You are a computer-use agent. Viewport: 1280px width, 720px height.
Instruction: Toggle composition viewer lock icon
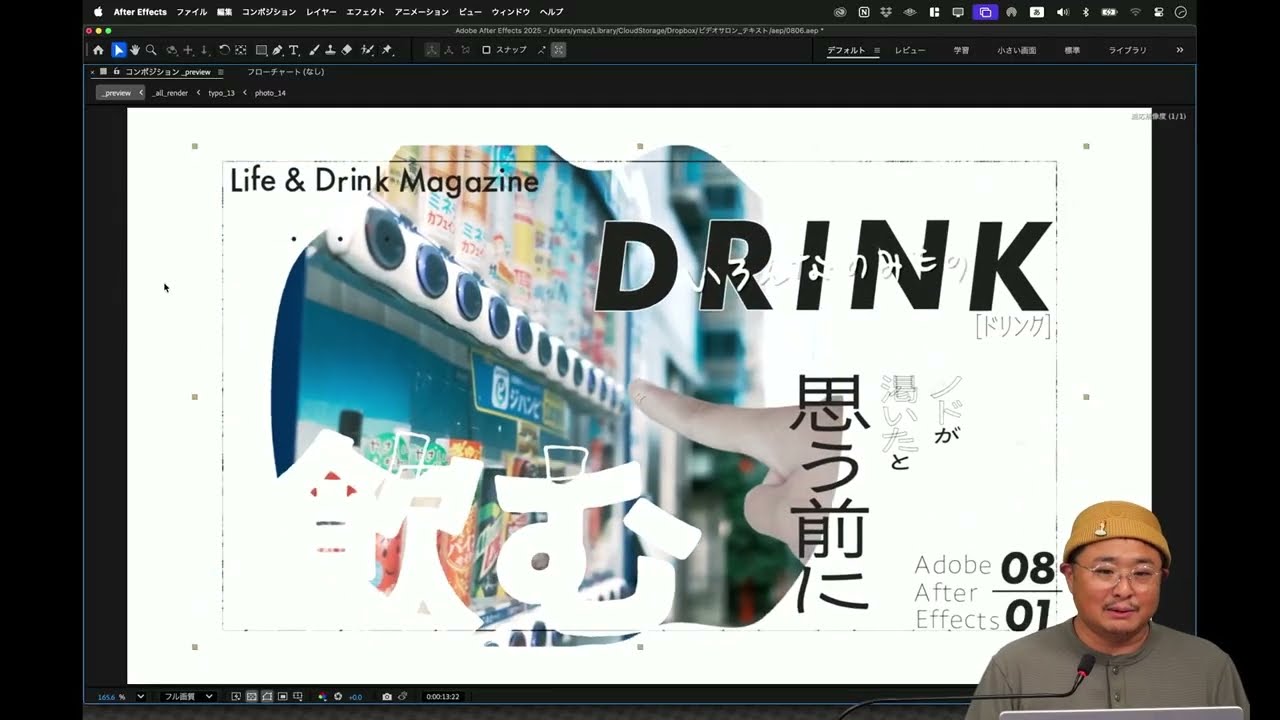[x=116, y=72]
